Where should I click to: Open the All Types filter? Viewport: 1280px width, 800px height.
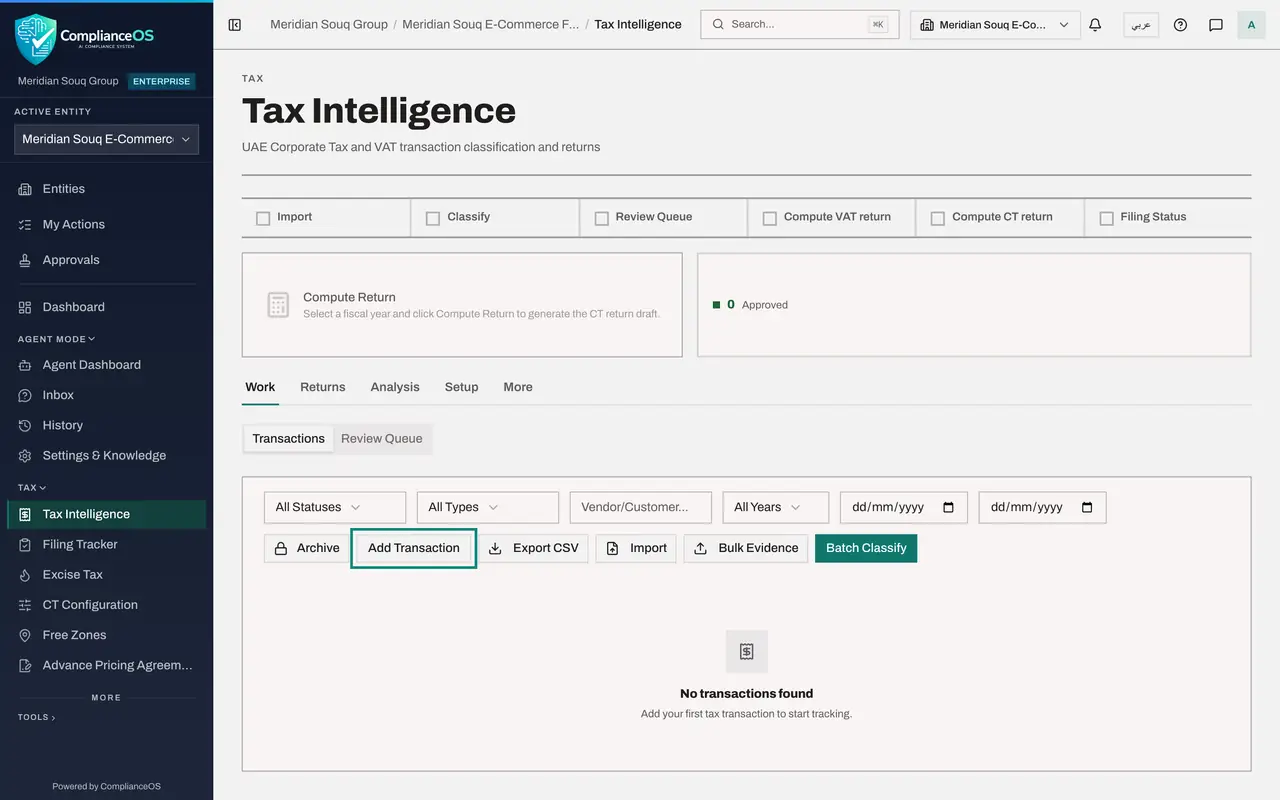(x=488, y=507)
